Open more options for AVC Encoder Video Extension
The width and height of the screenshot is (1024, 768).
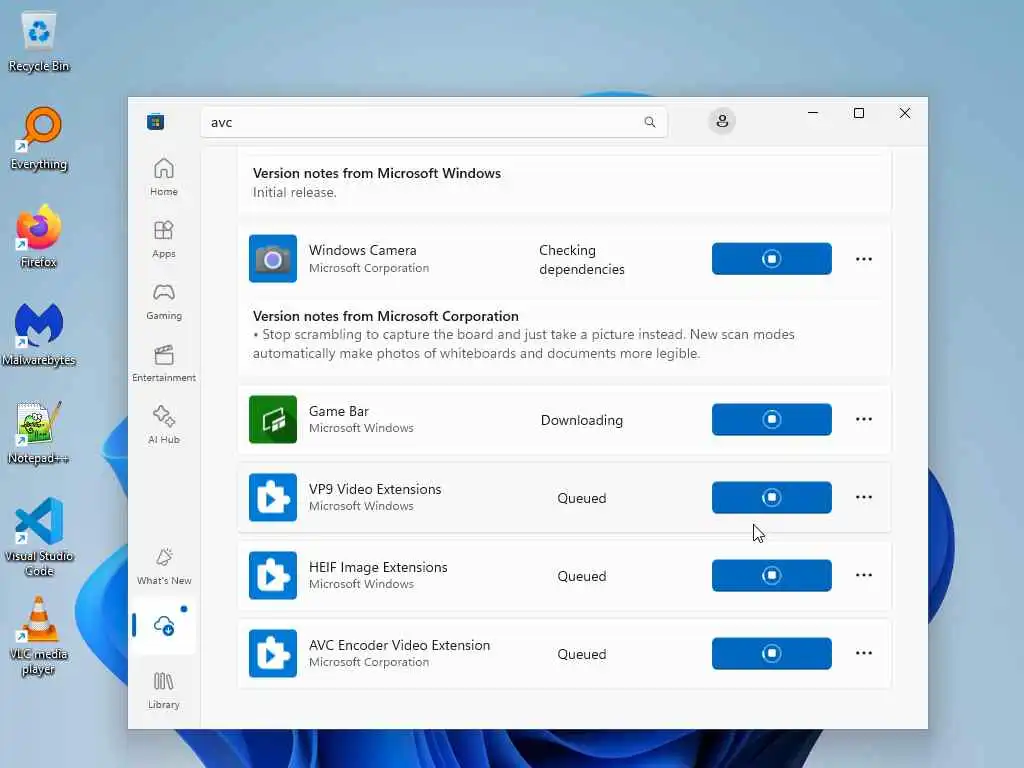pyautogui.click(x=864, y=653)
